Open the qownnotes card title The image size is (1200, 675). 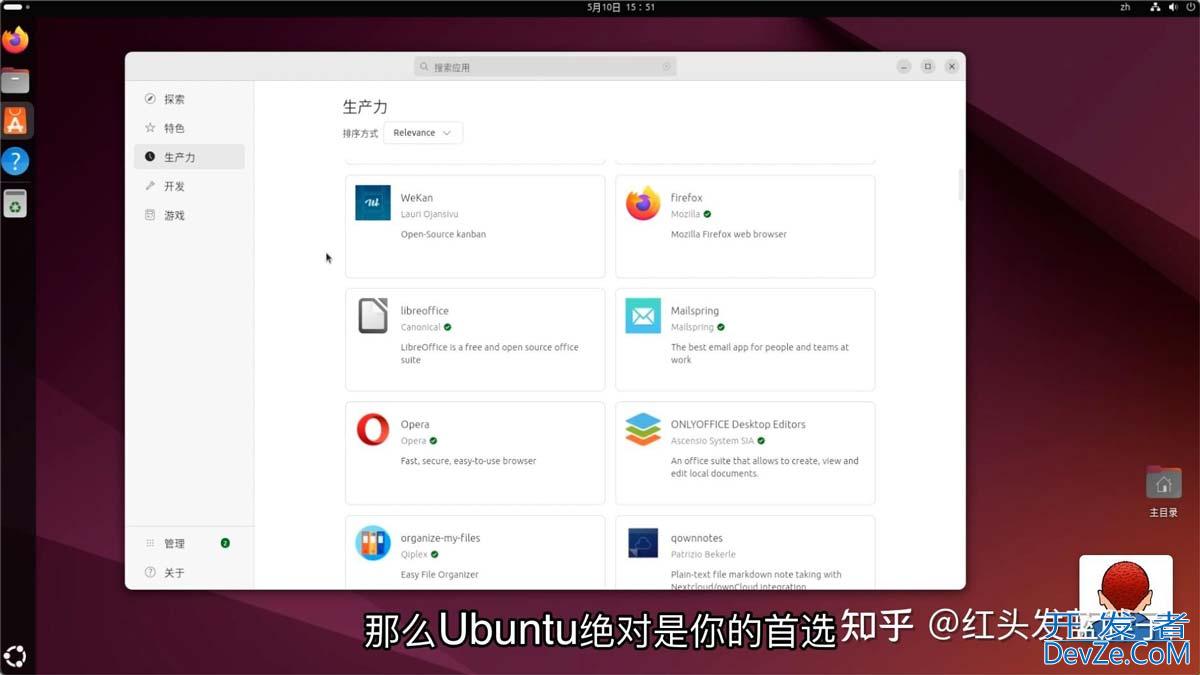pyautogui.click(x=697, y=538)
